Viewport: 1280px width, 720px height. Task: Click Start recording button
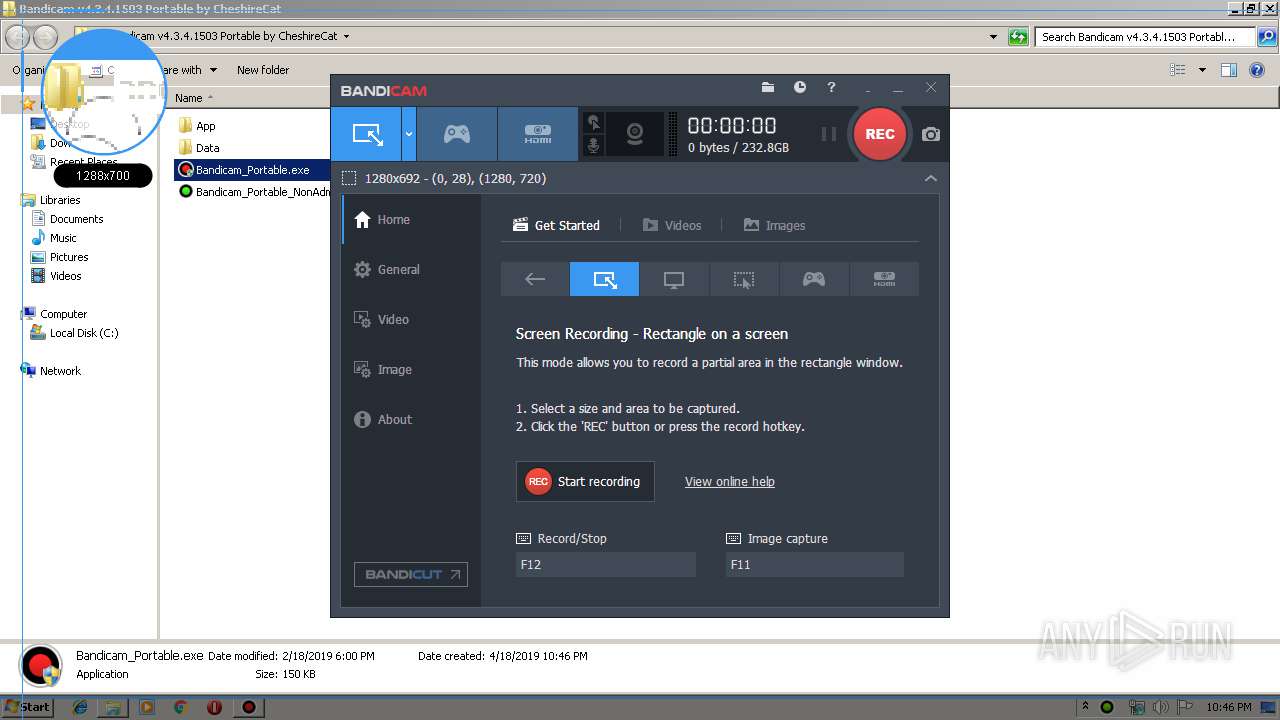click(585, 481)
